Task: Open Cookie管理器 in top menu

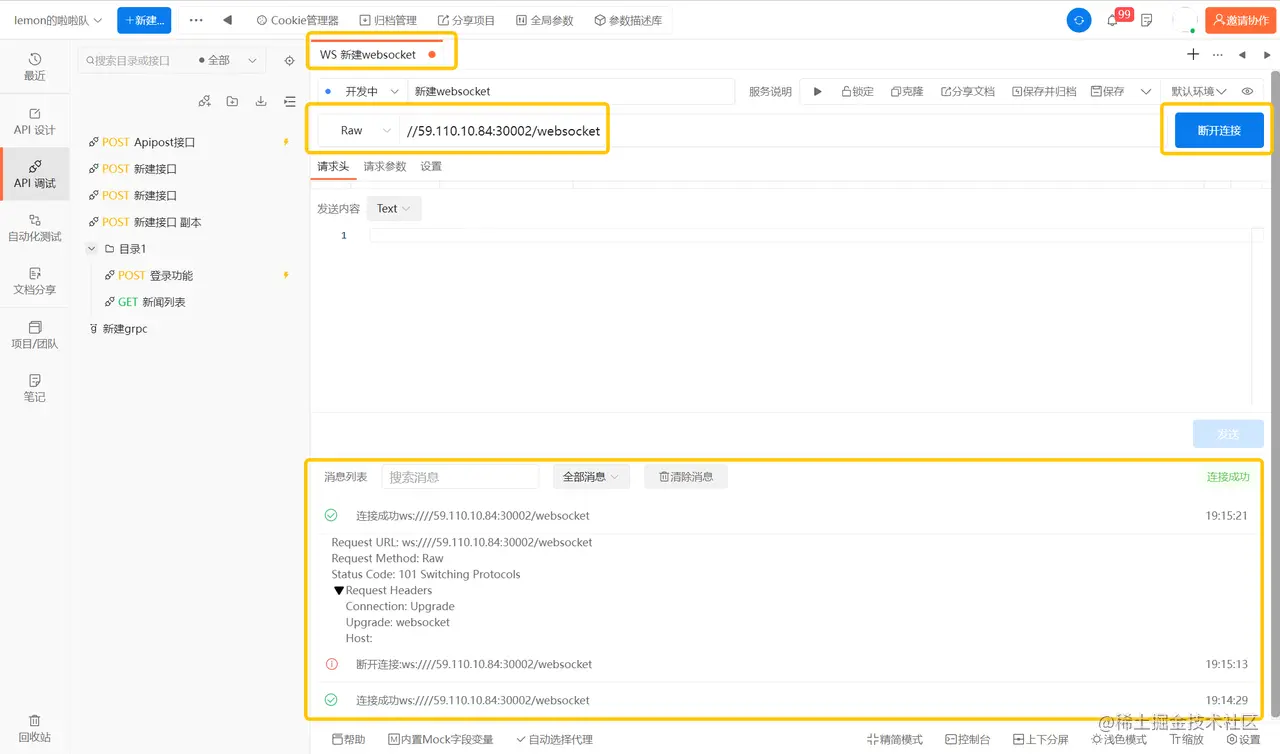Action: [298, 20]
